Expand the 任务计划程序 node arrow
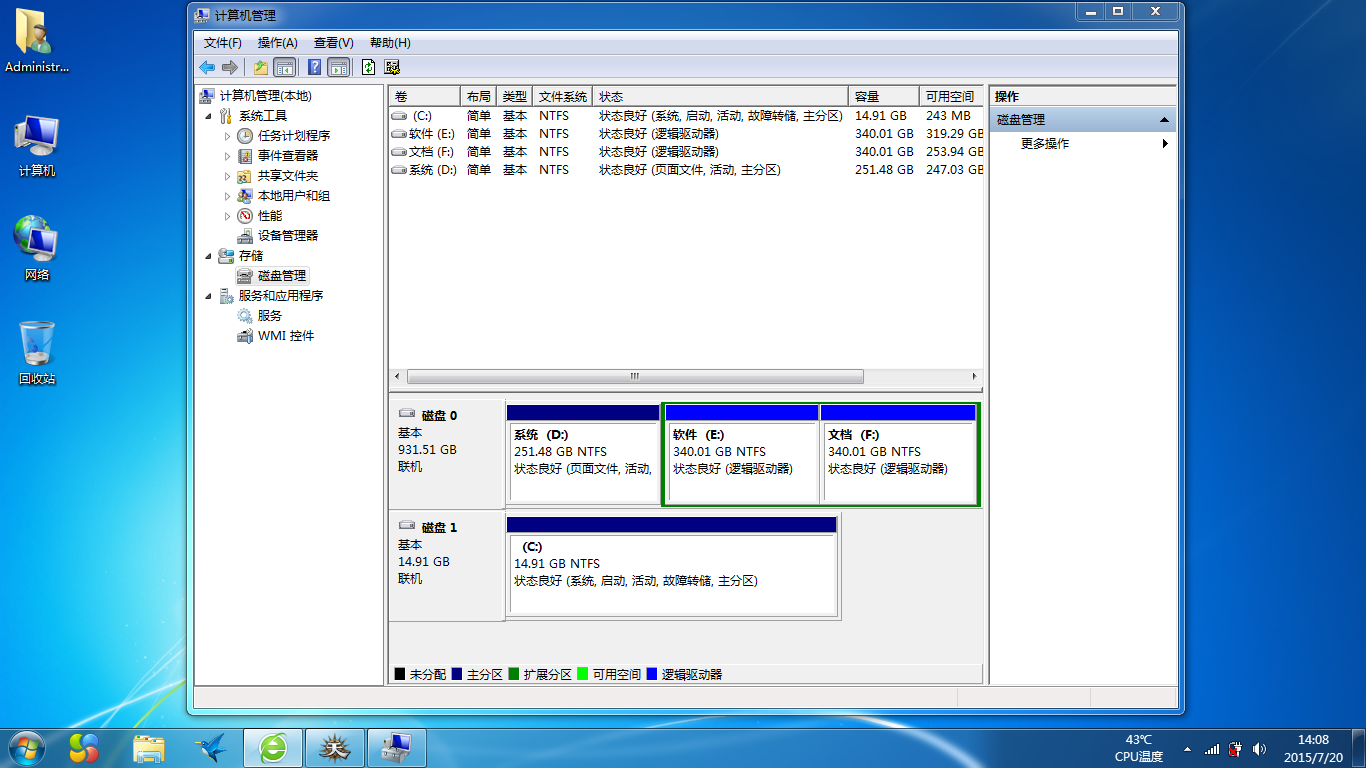The height and width of the screenshot is (768, 1366). pos(228,136)
